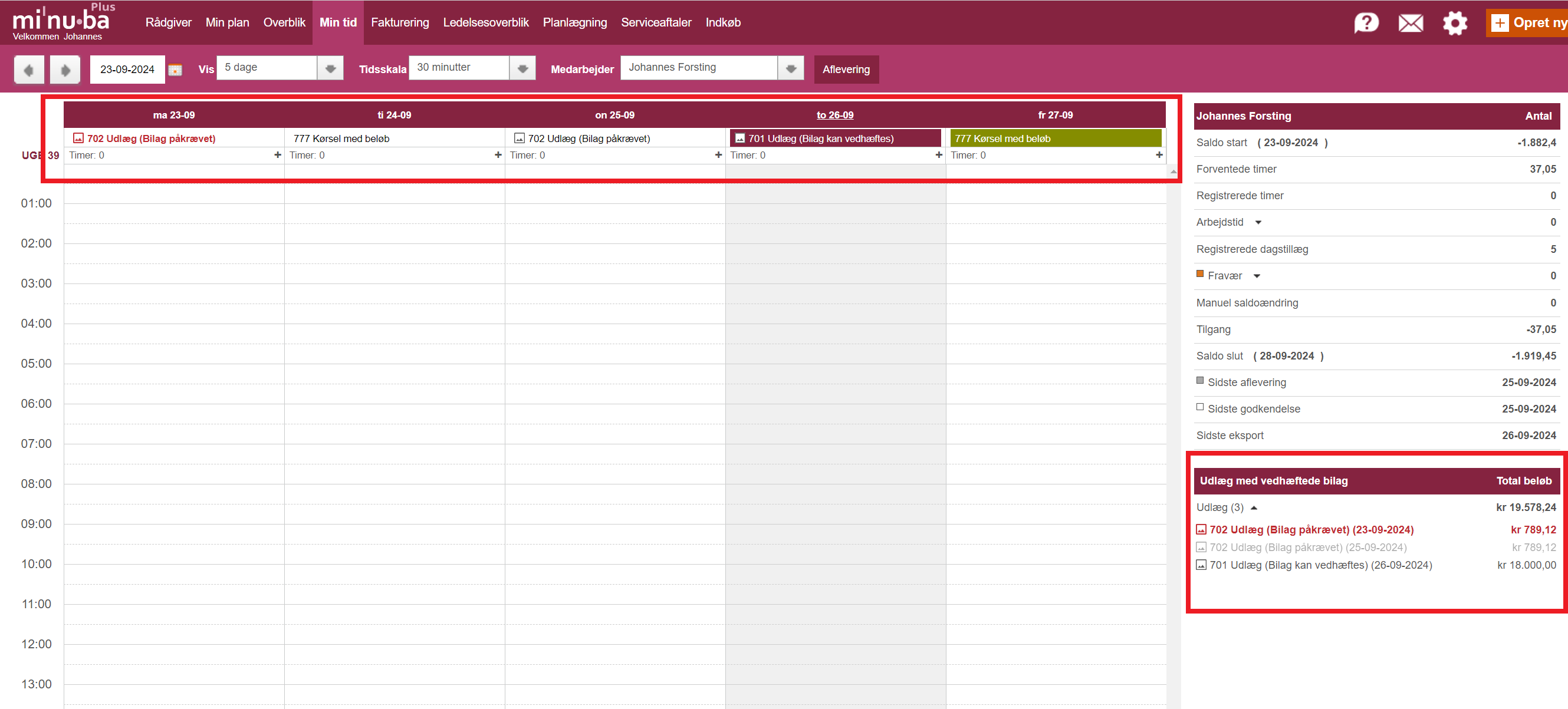Click the calendar scroll-up arrow
This screenshot has height=709, width=1568.
point(1173,172)
